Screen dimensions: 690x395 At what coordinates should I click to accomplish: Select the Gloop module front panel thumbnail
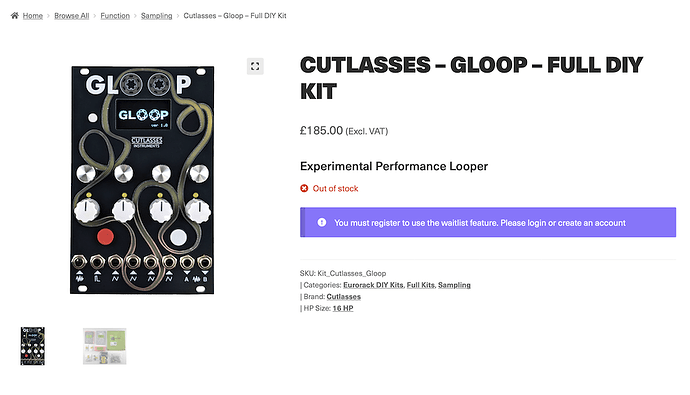[x=33, y=346]
